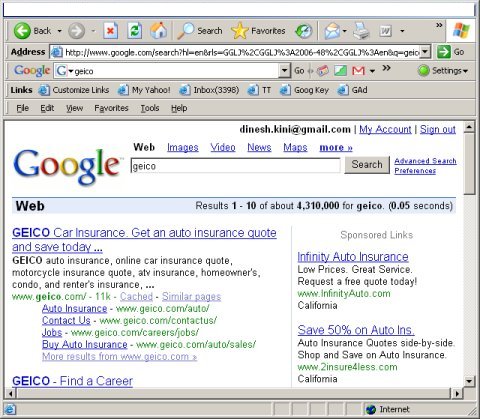Click the Google page search input field
The height and width of the screenshot is (419, 480).
click(235, 166)
